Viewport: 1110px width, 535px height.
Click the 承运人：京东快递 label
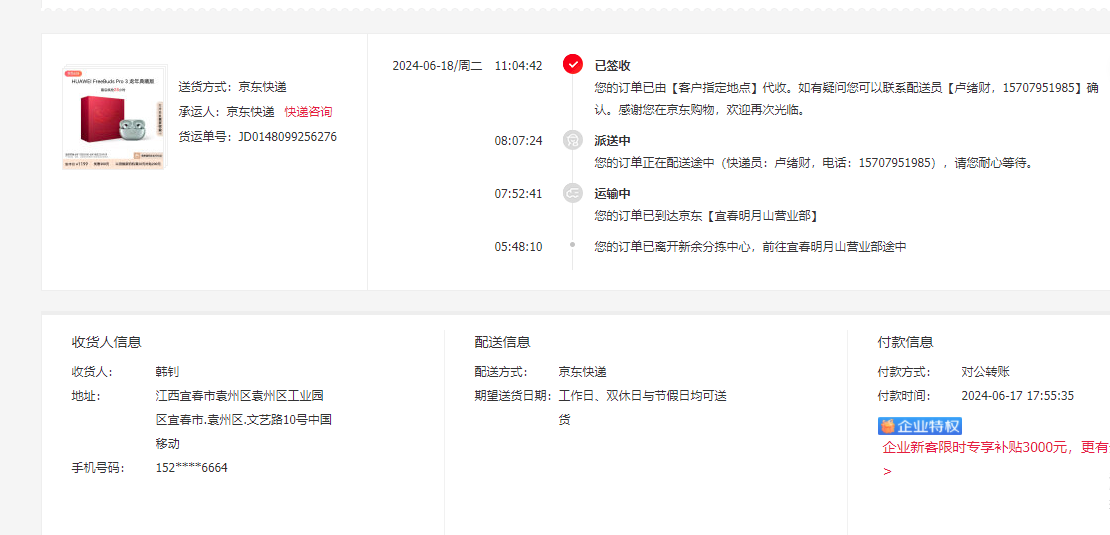pyautogui.click(x=227, y=112)
